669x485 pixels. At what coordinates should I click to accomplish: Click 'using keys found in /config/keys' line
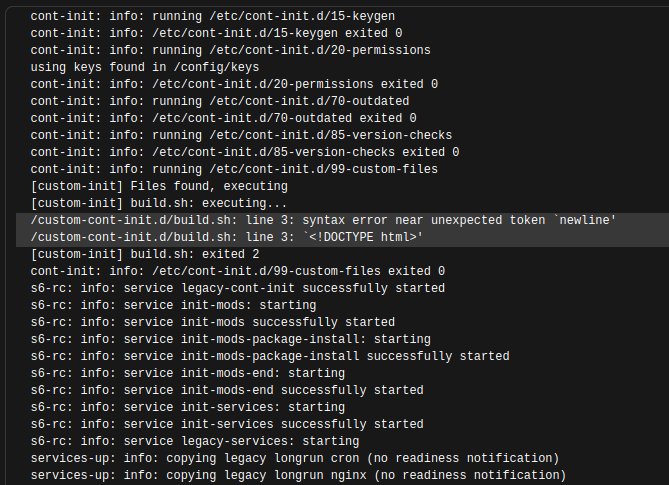click(145, 67)
